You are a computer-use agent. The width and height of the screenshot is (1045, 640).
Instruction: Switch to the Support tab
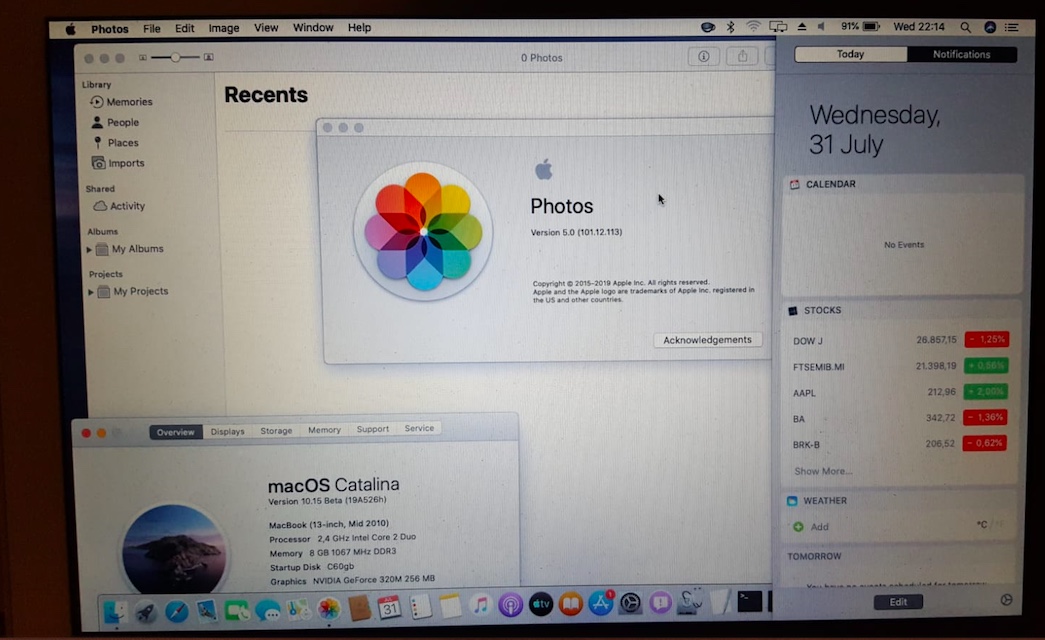[373, 429]
